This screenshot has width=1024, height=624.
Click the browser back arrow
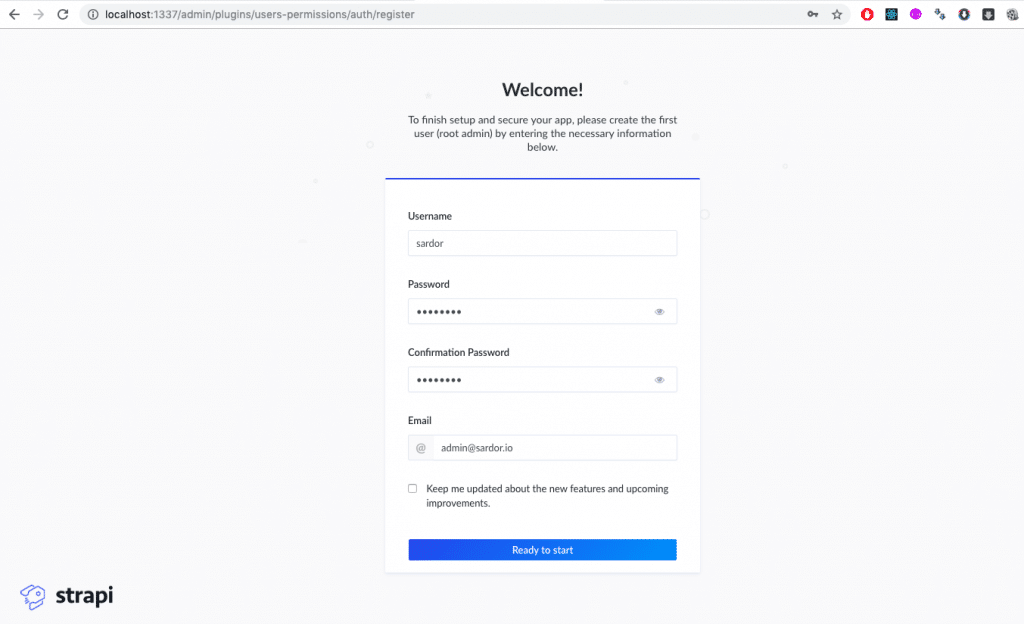14,14
